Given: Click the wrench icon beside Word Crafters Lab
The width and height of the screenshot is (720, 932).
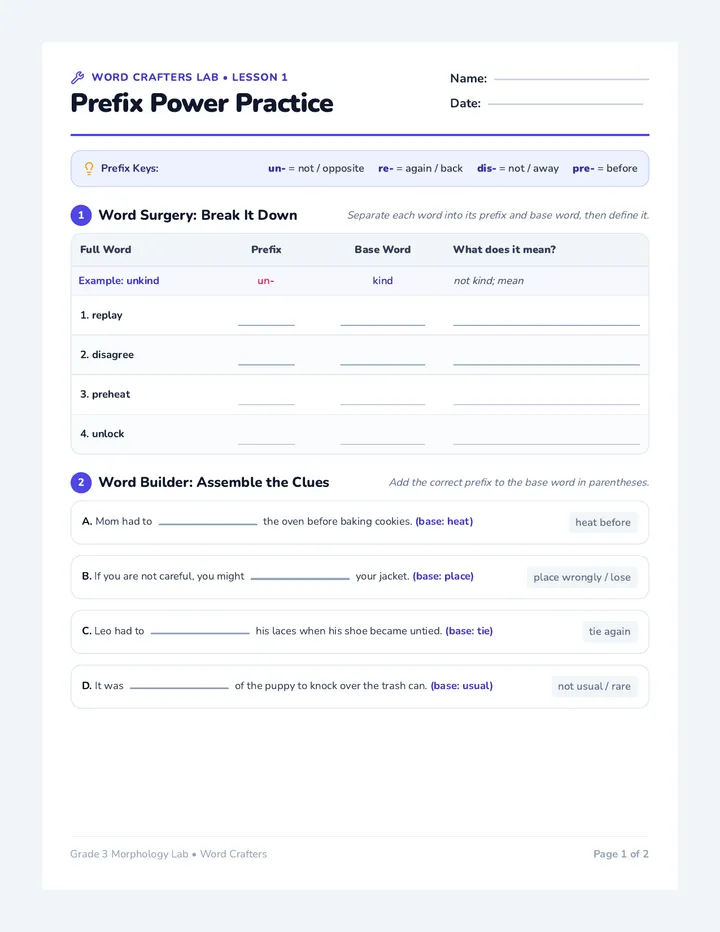Looking at the screenshot, I should point(77,77).
